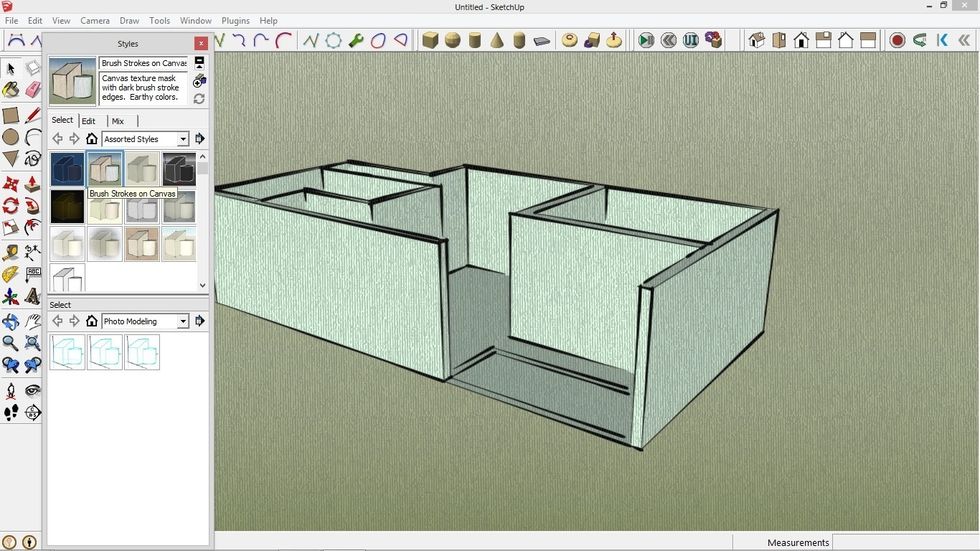Open the Assorted Styles dropdown
980x551 pixels.
click(x=183, y=139)
